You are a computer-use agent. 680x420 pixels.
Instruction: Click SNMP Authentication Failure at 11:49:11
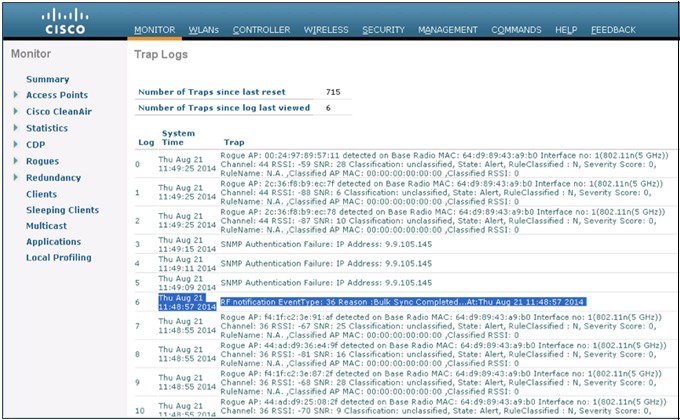pyautogui.click(x=326, y=263)
